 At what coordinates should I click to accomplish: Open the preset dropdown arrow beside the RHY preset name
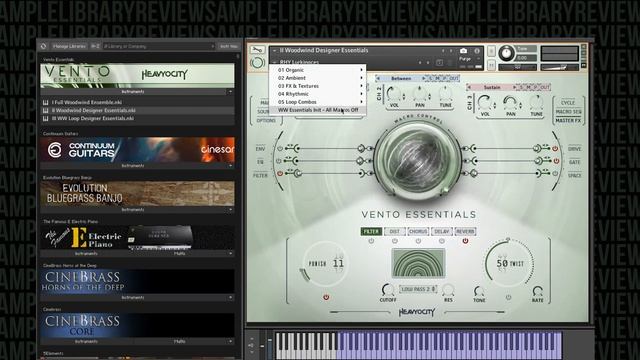274,62
